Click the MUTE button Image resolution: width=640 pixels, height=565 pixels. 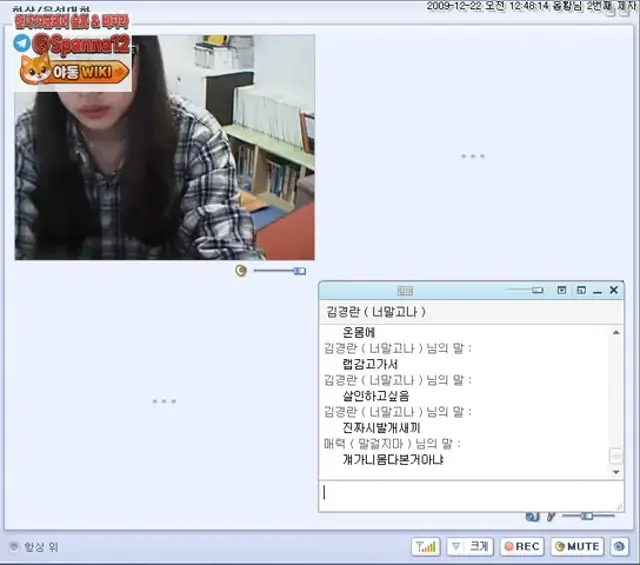(x=577, y=547)
